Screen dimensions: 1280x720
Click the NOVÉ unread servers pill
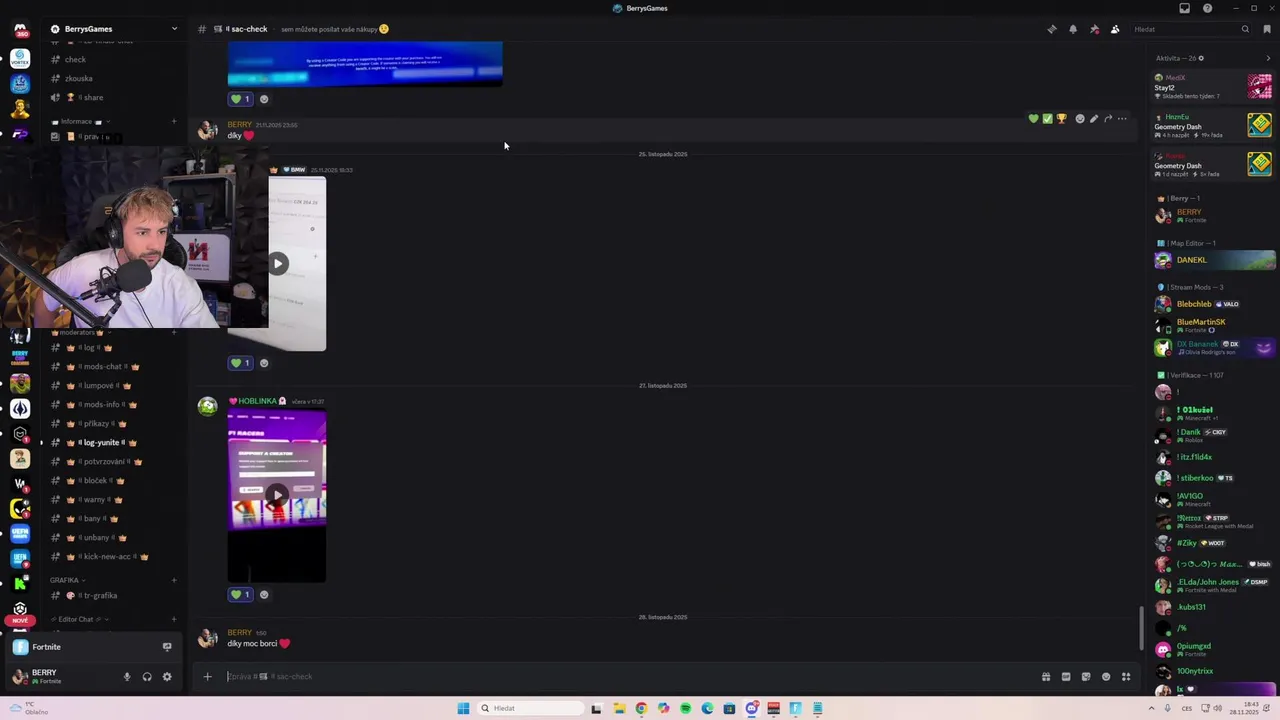(20, 620)
